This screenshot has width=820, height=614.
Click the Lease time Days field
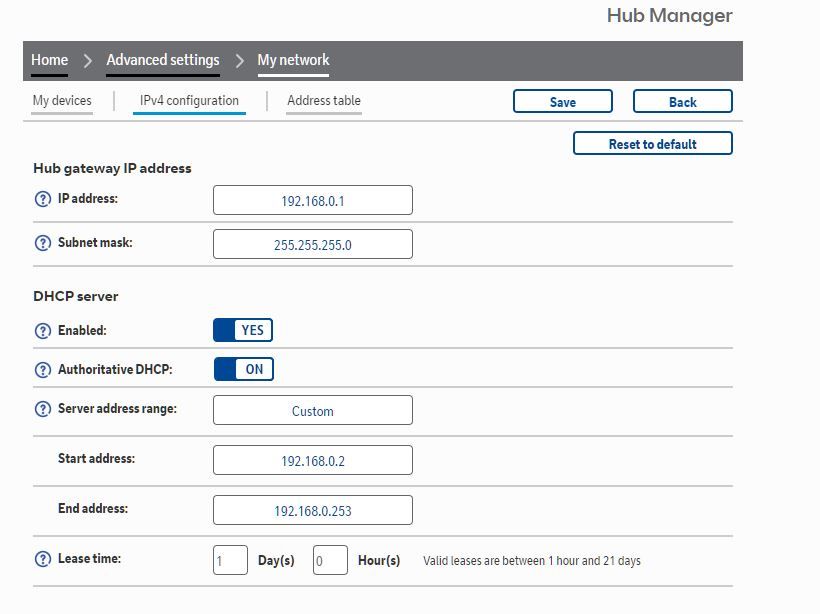[x=230, y=560]
